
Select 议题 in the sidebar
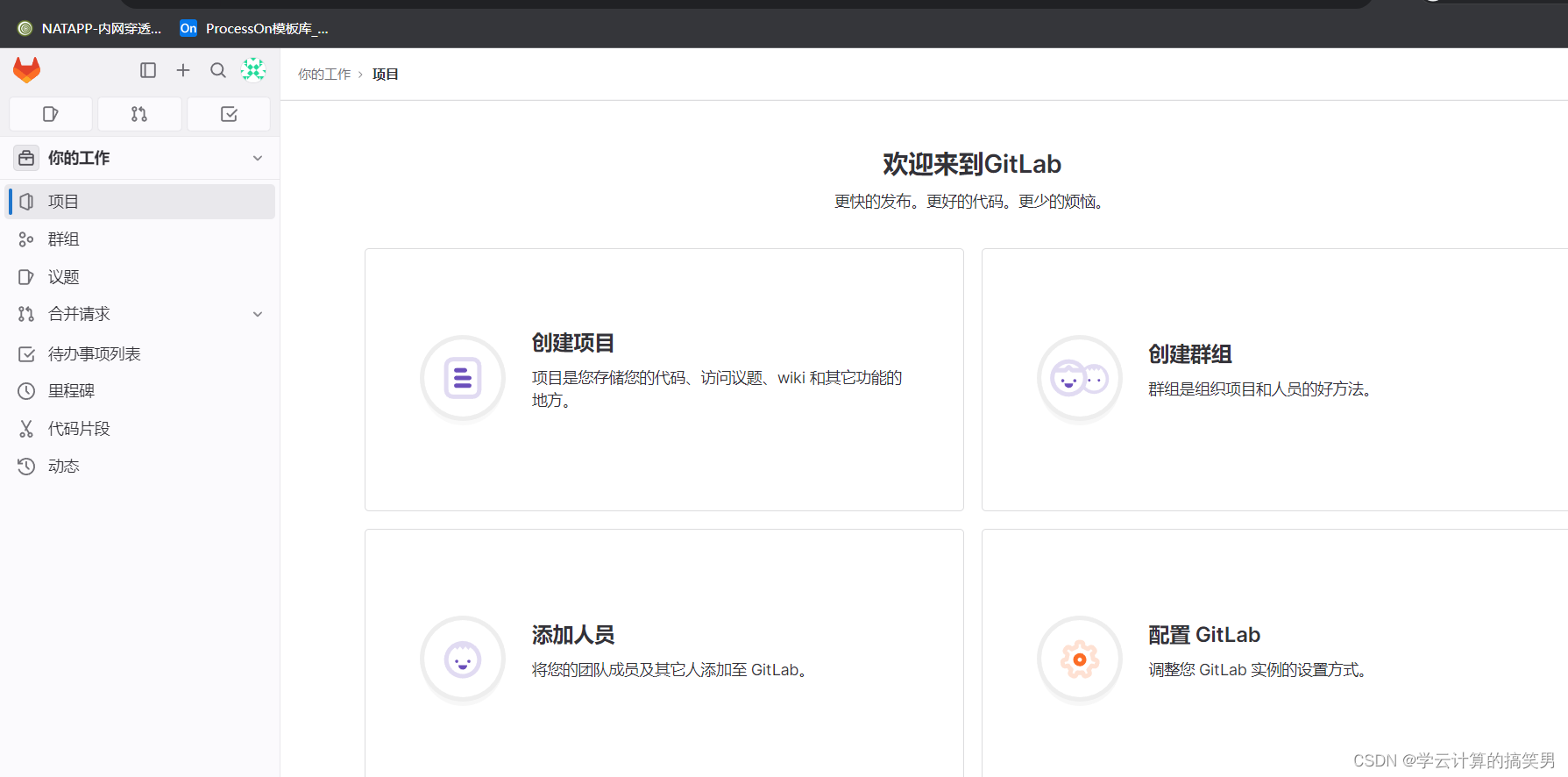142,277
